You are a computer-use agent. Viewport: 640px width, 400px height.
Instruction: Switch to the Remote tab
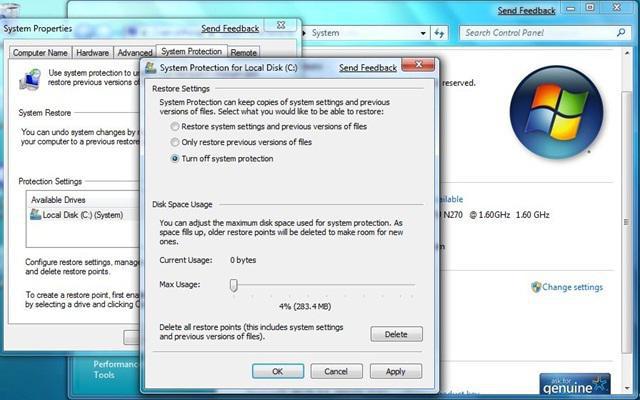point(243,53)
